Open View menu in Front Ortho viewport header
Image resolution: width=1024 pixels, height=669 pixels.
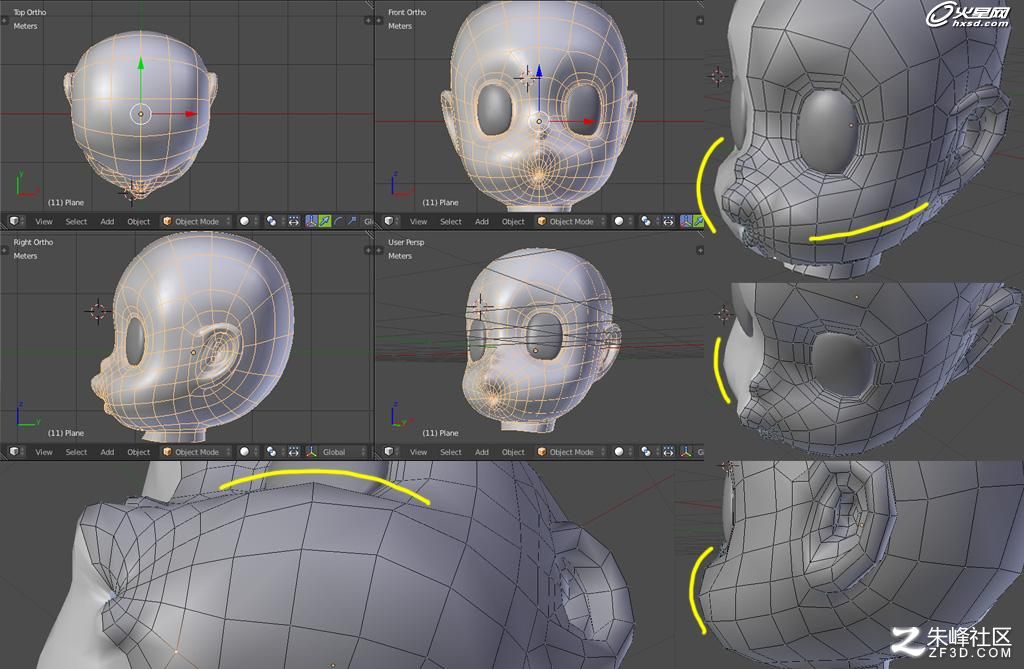pos(419,221)
